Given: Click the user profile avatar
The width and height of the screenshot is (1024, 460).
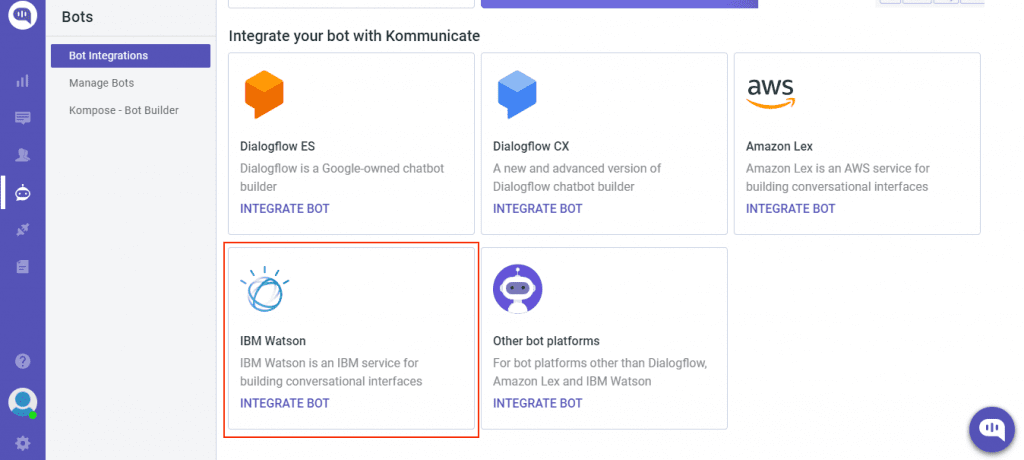Looking at the screenshot, I should pos(22,402).
